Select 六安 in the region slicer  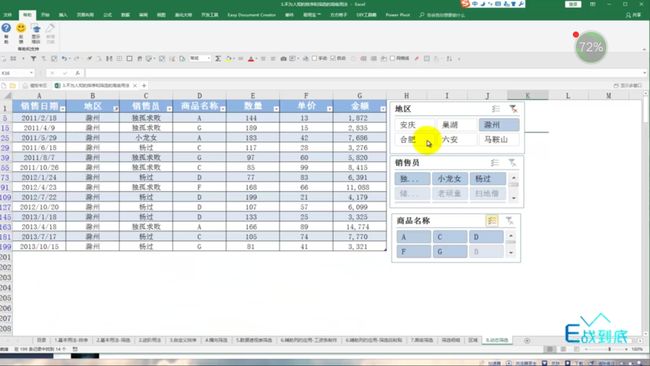pos(457,139)
